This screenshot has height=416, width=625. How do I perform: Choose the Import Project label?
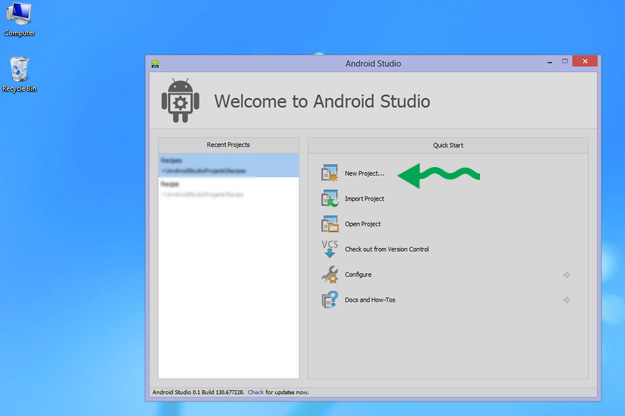(x=364, y=198)
